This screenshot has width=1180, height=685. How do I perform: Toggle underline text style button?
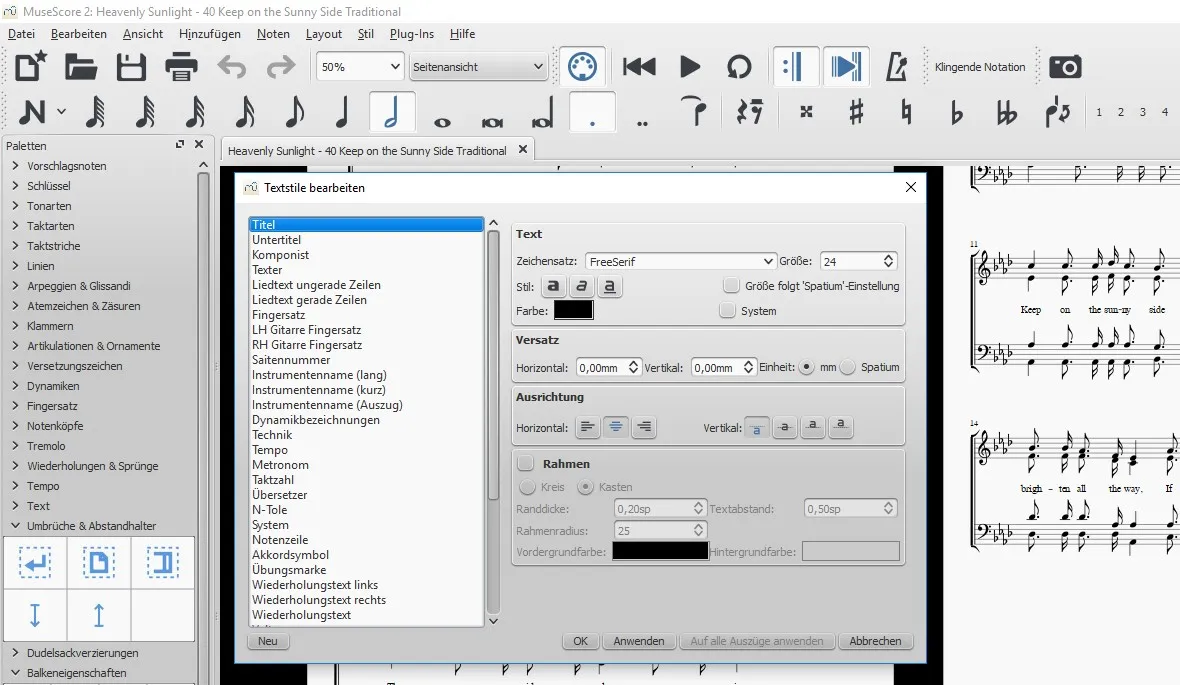coord(609,286)
